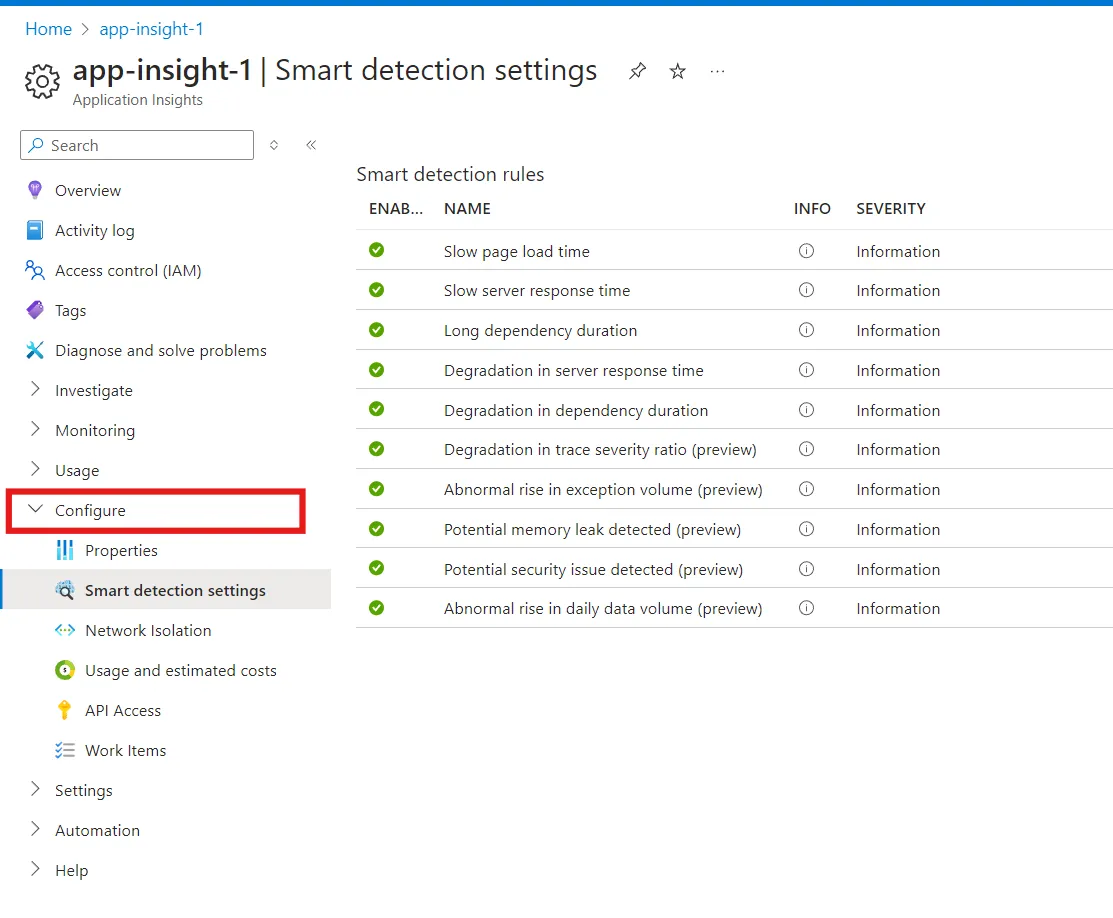The width and height of the screenshot is (1113, 918).
Task: Collapse the sidebar with double-chevron icon
Action: click(311, 145)
